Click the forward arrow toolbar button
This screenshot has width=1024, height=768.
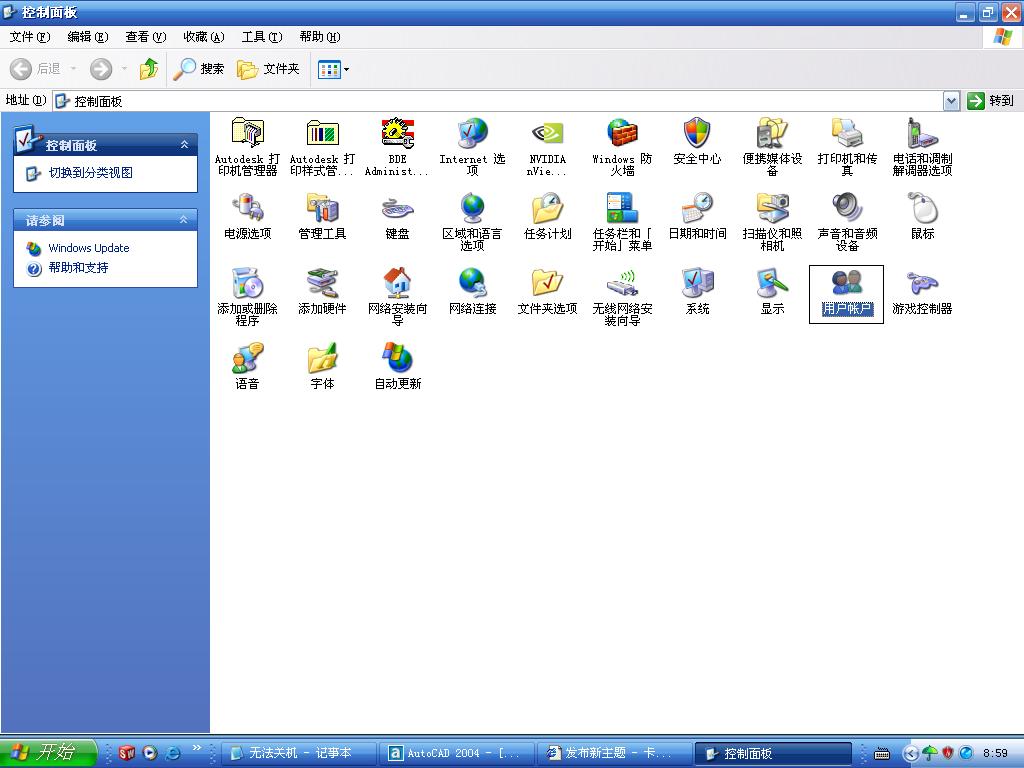[x=101, y=69]
